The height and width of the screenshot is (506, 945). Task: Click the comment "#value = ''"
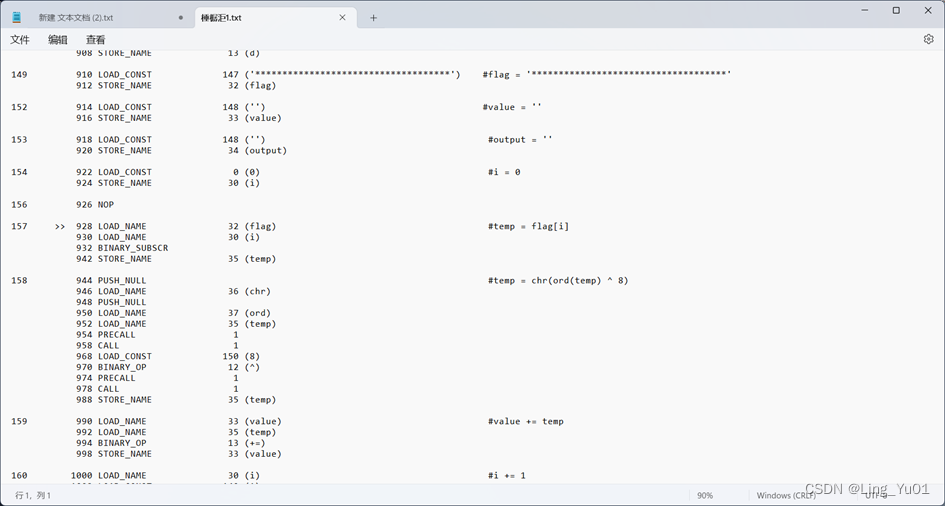(512, 107)
